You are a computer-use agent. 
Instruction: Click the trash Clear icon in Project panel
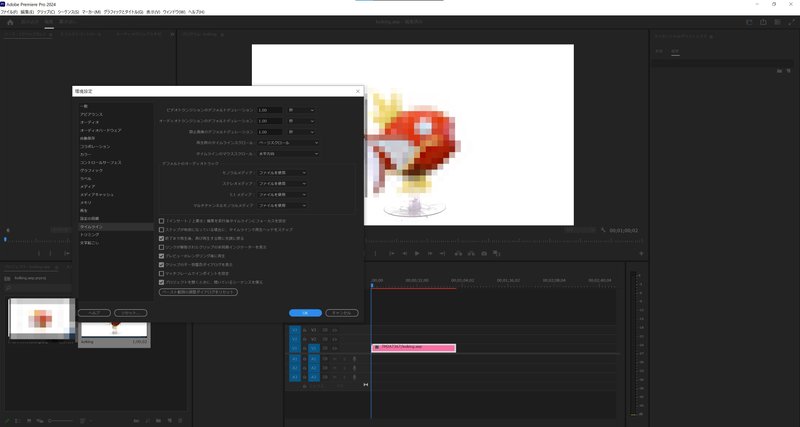179,421
